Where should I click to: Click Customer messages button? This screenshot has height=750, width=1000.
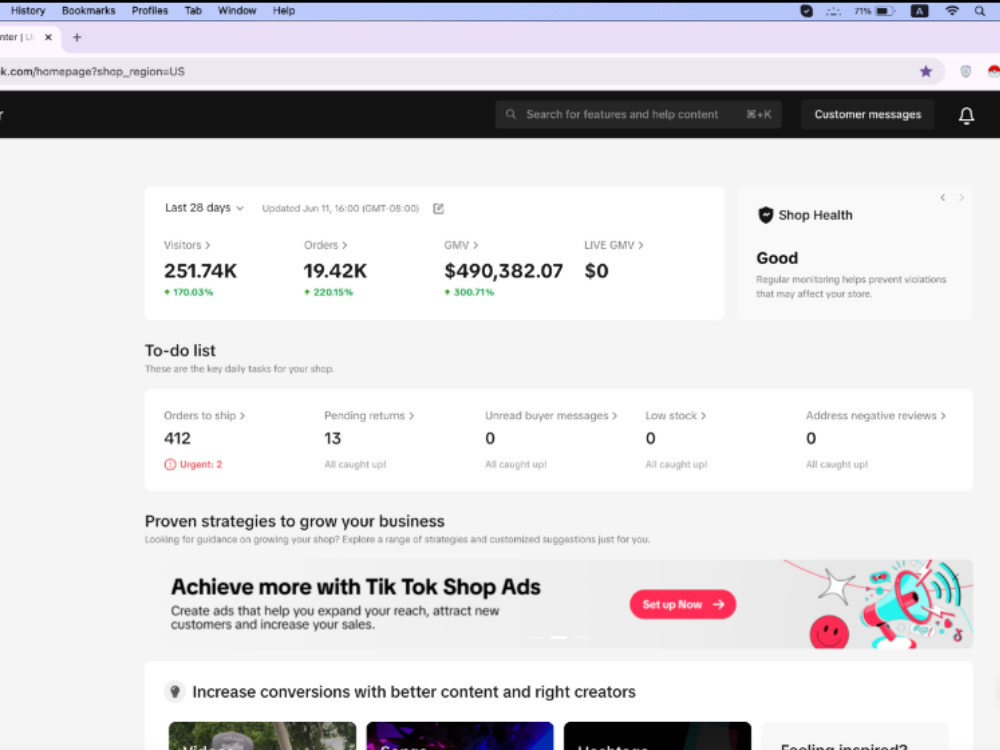(x=867, y=115)
